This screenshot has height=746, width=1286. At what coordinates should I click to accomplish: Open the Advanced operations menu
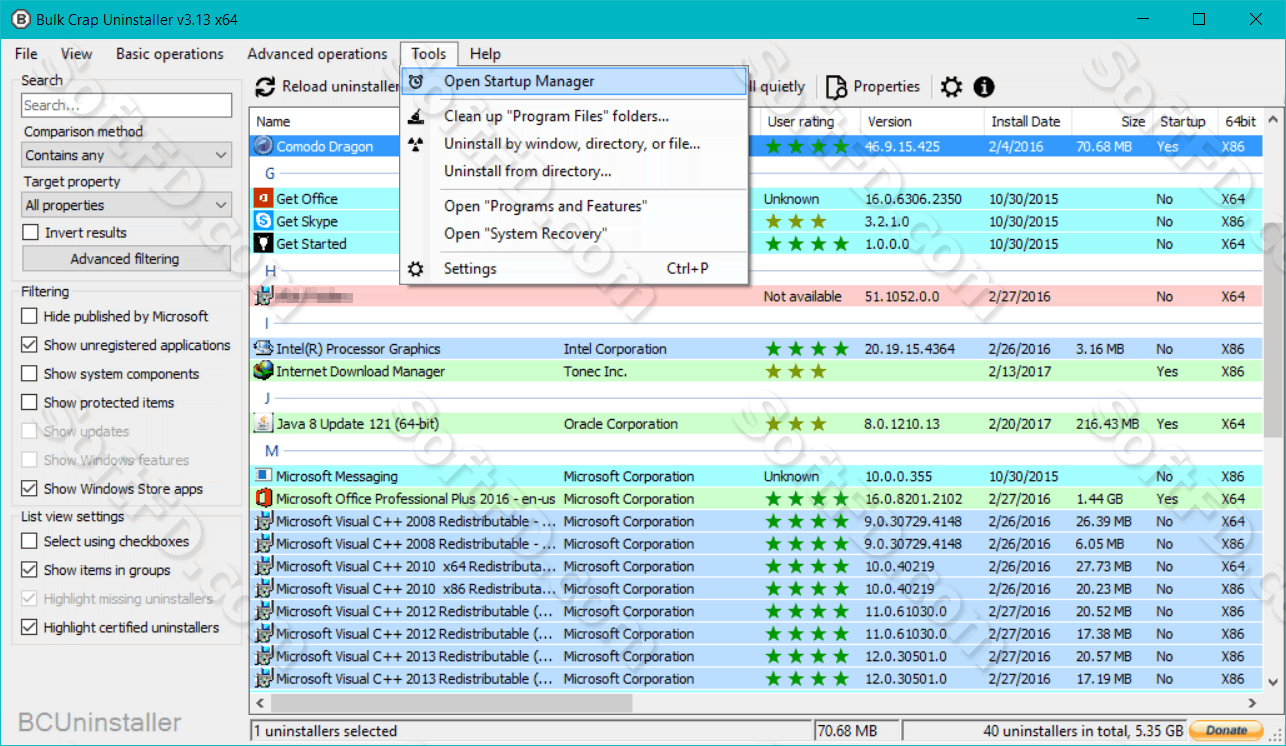(317, 54)
